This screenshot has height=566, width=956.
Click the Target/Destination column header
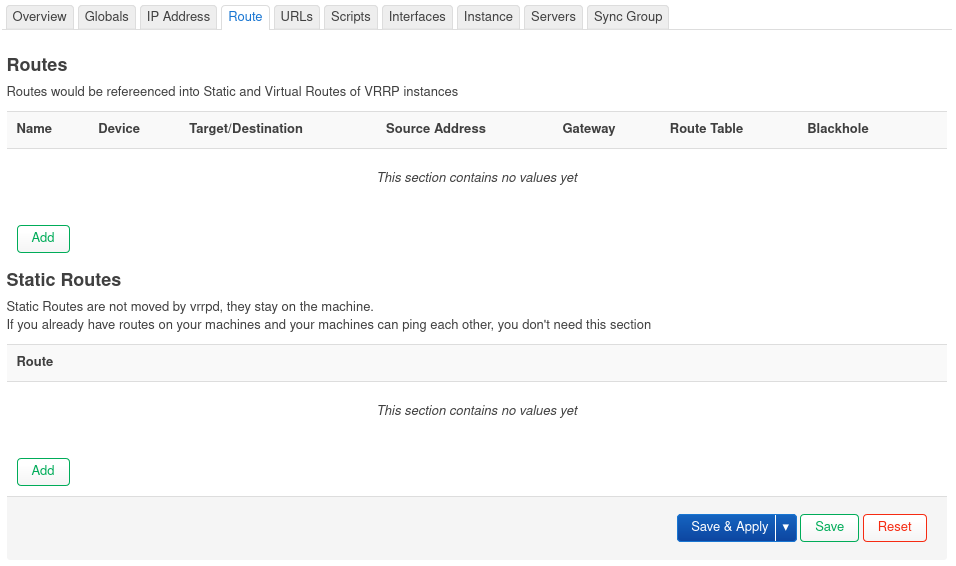246,129
